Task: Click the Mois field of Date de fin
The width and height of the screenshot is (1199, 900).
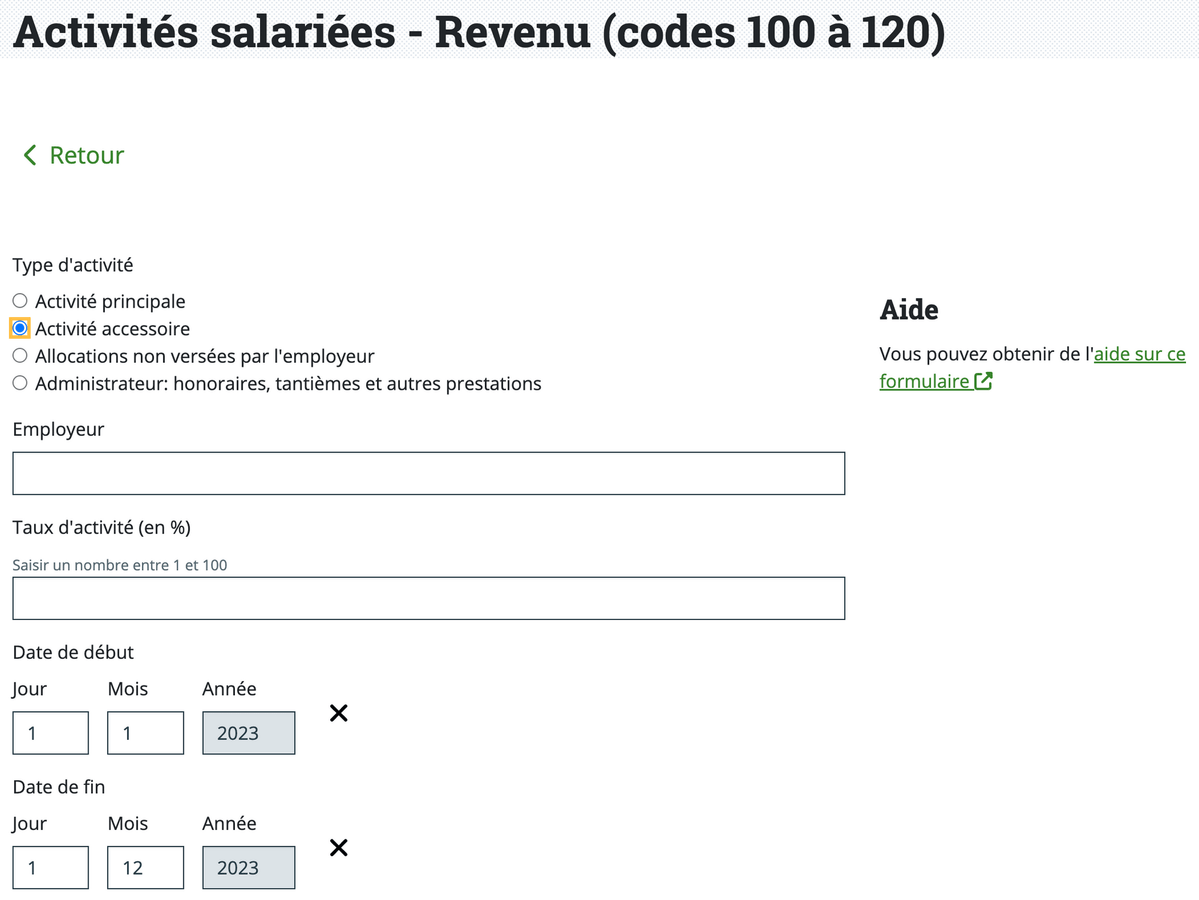Action: tap(144, 867)
